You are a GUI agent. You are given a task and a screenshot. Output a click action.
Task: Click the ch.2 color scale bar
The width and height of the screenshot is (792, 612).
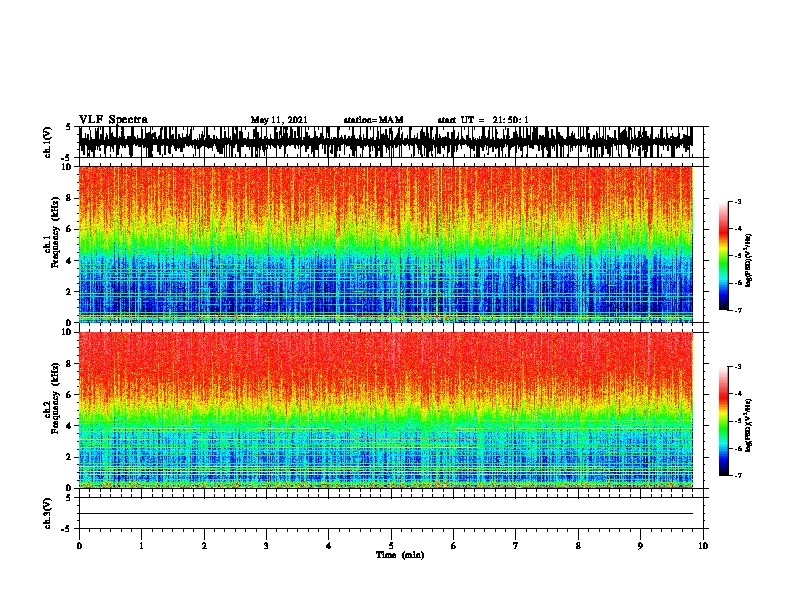(x=724, y=421)
